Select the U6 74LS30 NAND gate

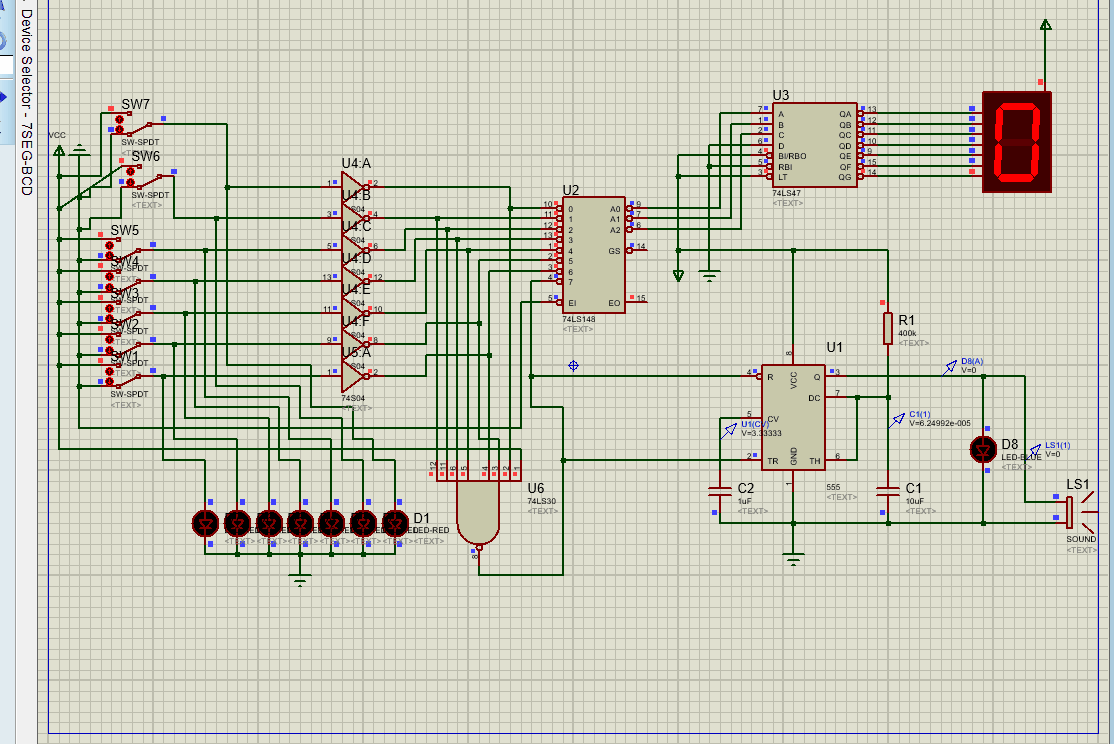(x=478, y=512)
